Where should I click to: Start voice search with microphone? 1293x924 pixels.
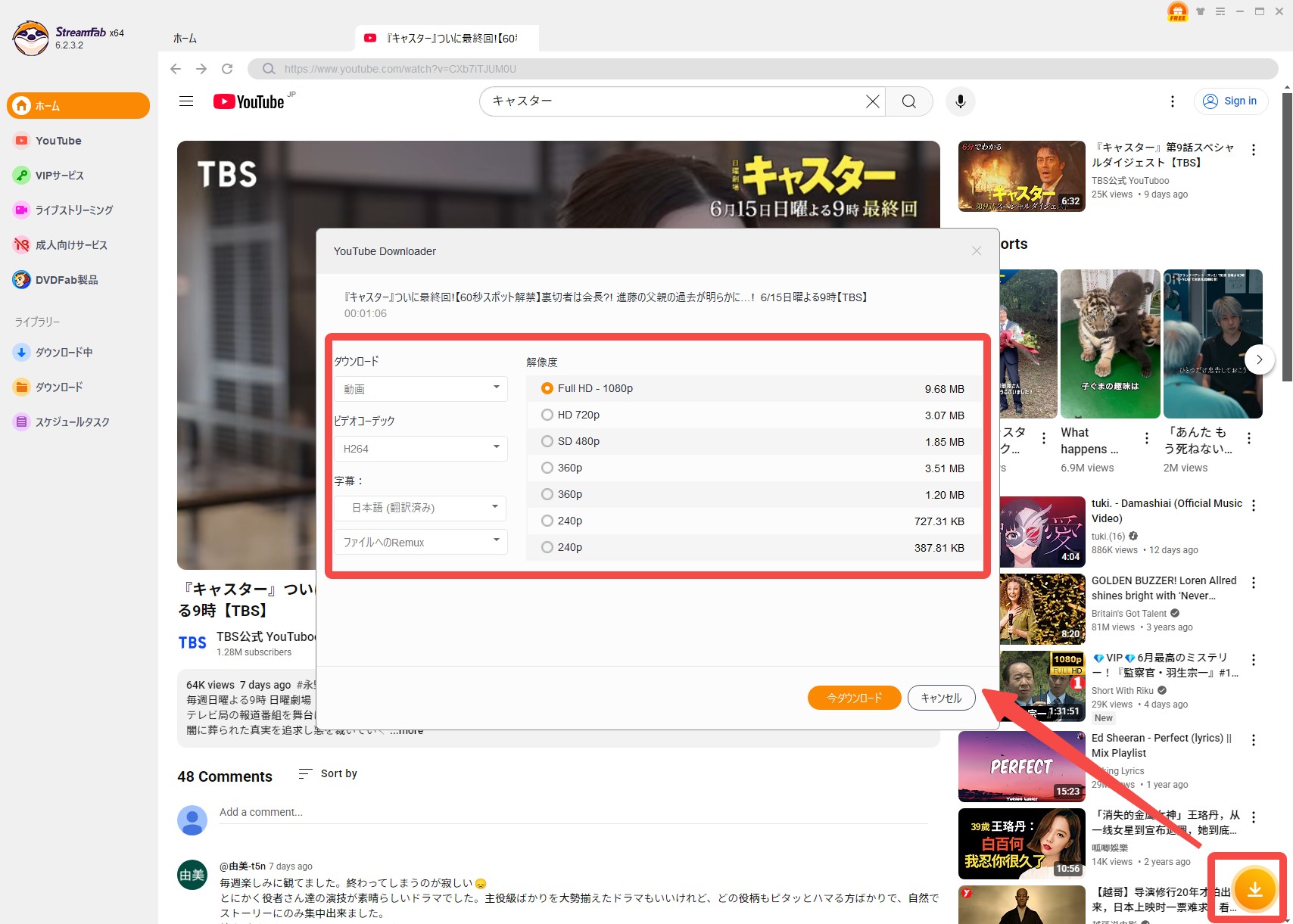point(961,101)
